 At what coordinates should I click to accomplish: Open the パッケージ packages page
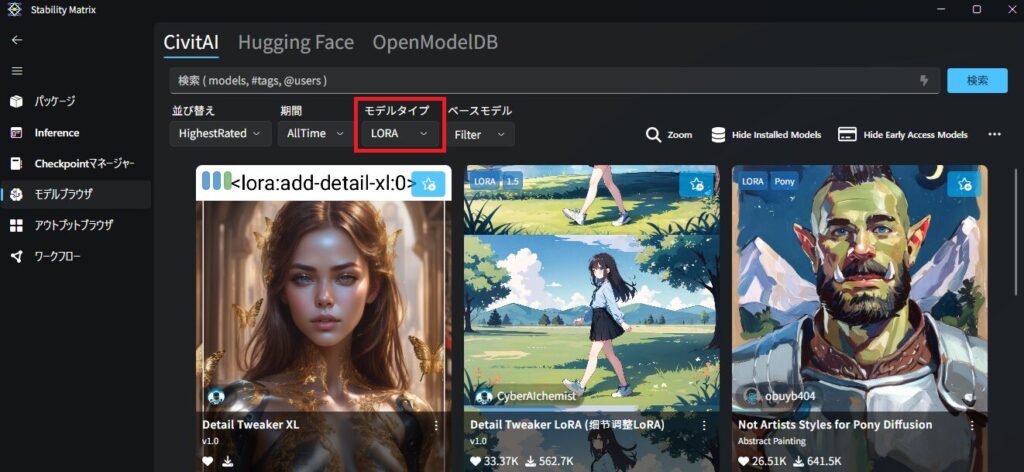point(55,102)
